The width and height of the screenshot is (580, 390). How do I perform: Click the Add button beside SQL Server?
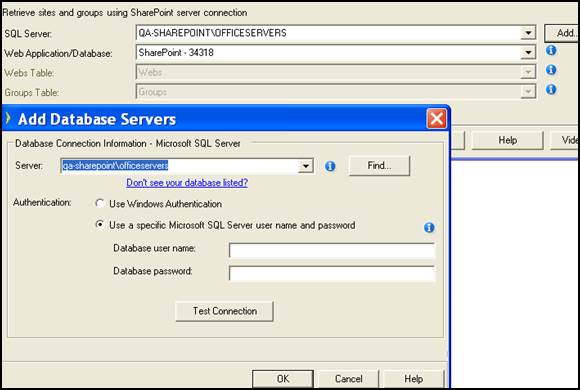pyautogui.click(x=562, y=33)
